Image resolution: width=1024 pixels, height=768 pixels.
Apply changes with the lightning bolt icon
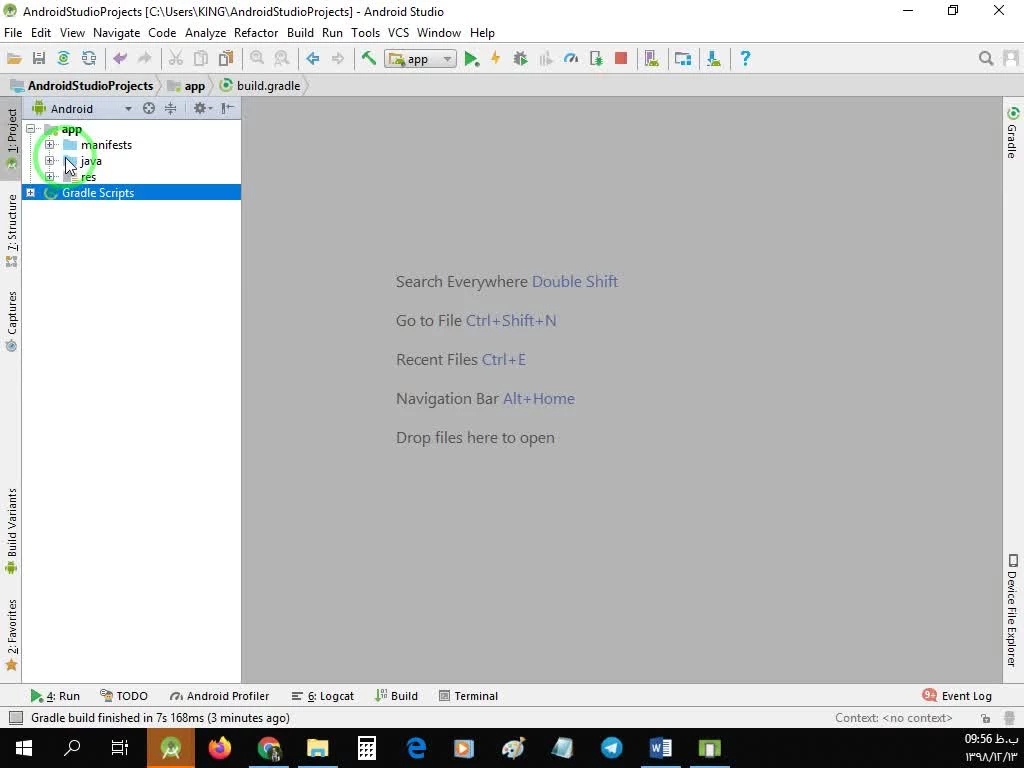pos(496,59)
